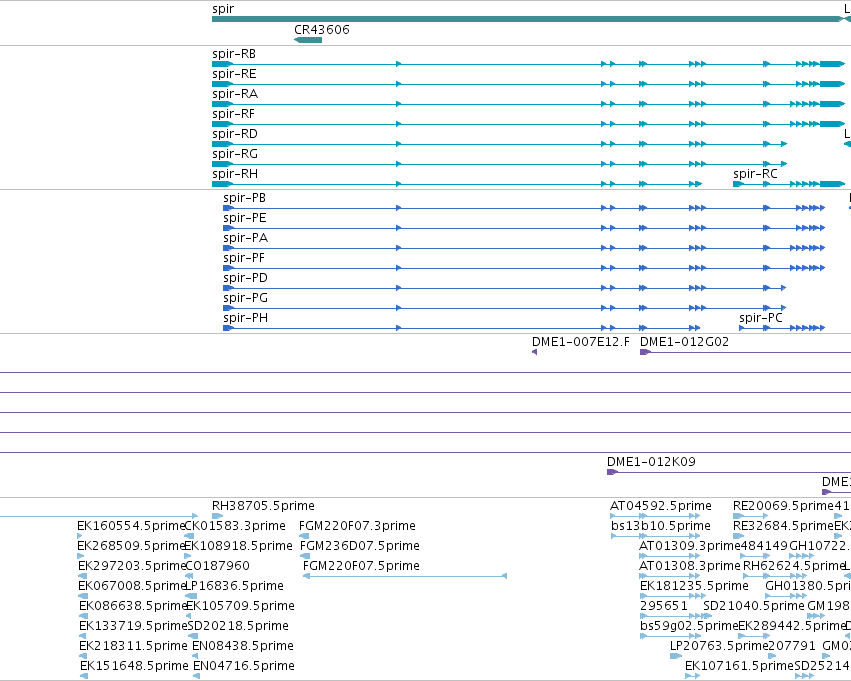851x681 pixels.
Task: Open the AT01308.3prime EST
Action: [x=690, y=566]
